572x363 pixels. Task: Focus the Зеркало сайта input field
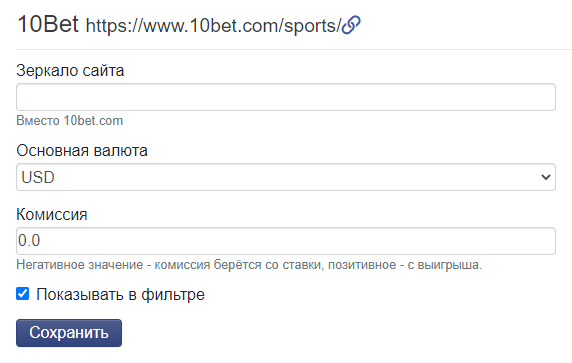click(286, 97)
